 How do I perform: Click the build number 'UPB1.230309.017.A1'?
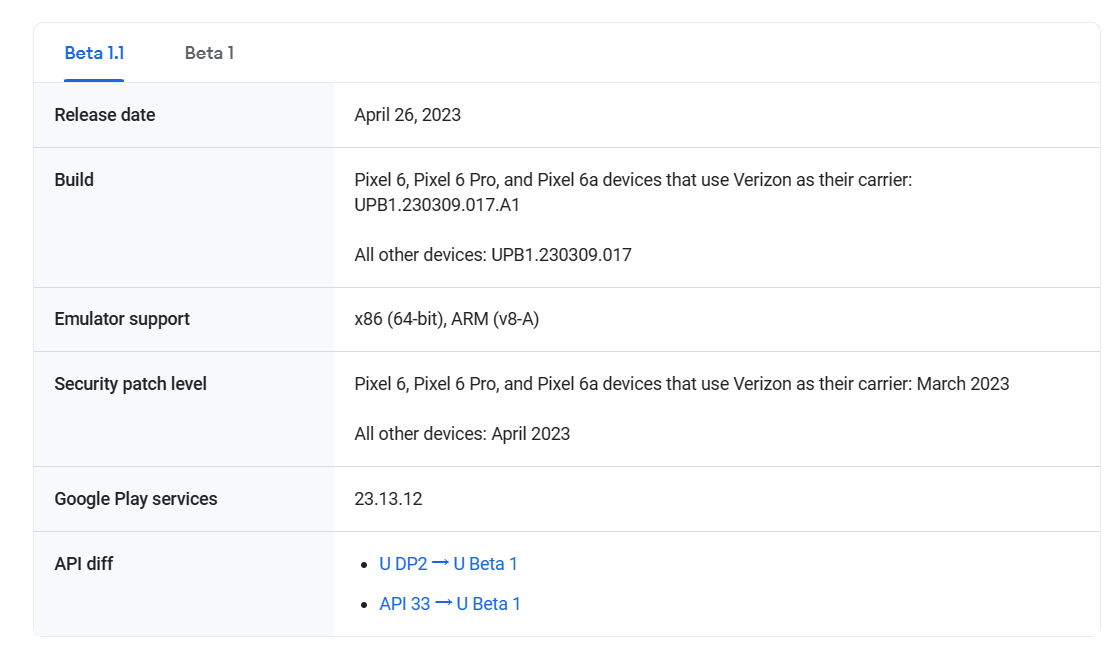pos(437,206)
